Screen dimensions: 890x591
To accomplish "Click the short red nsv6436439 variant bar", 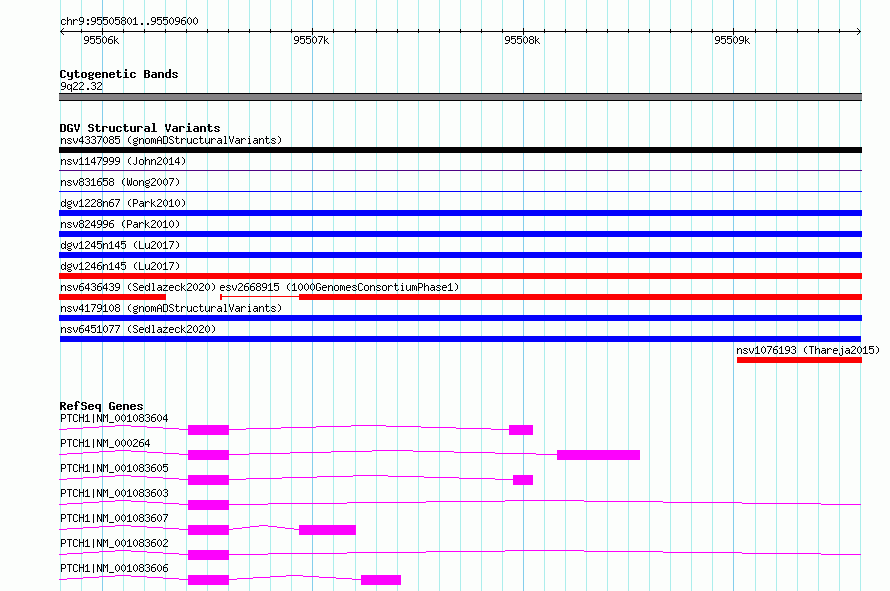I will (x=112, y=297).
